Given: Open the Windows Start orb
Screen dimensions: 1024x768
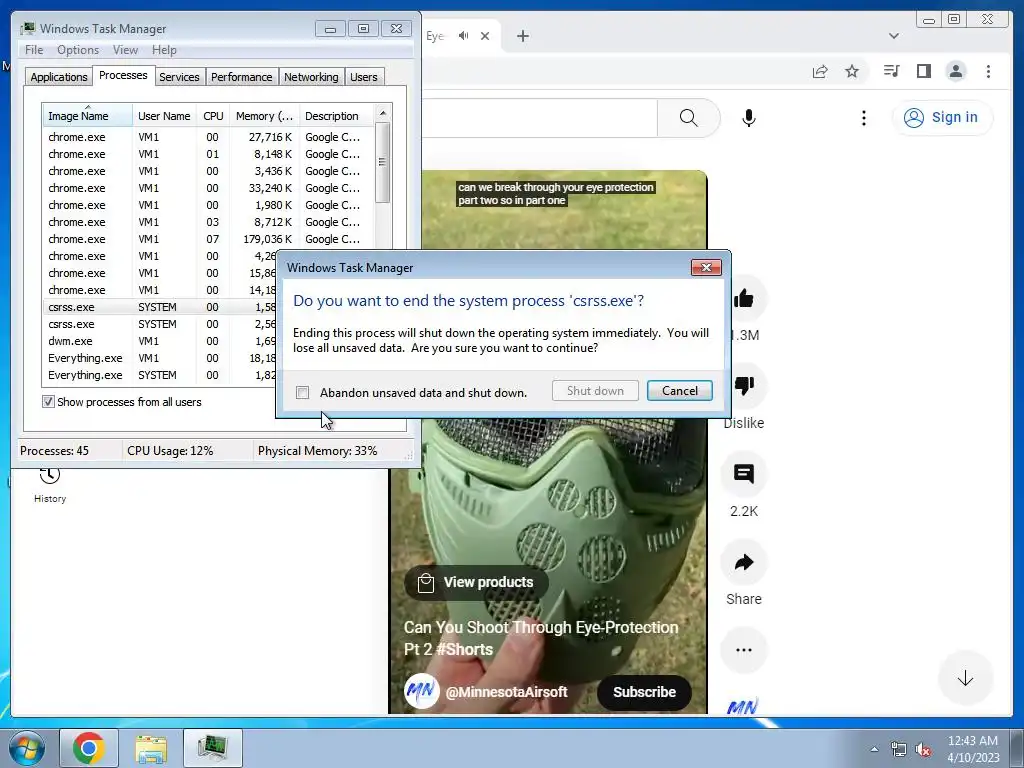Looking at the screenshot, I should [x=27, y=748].
